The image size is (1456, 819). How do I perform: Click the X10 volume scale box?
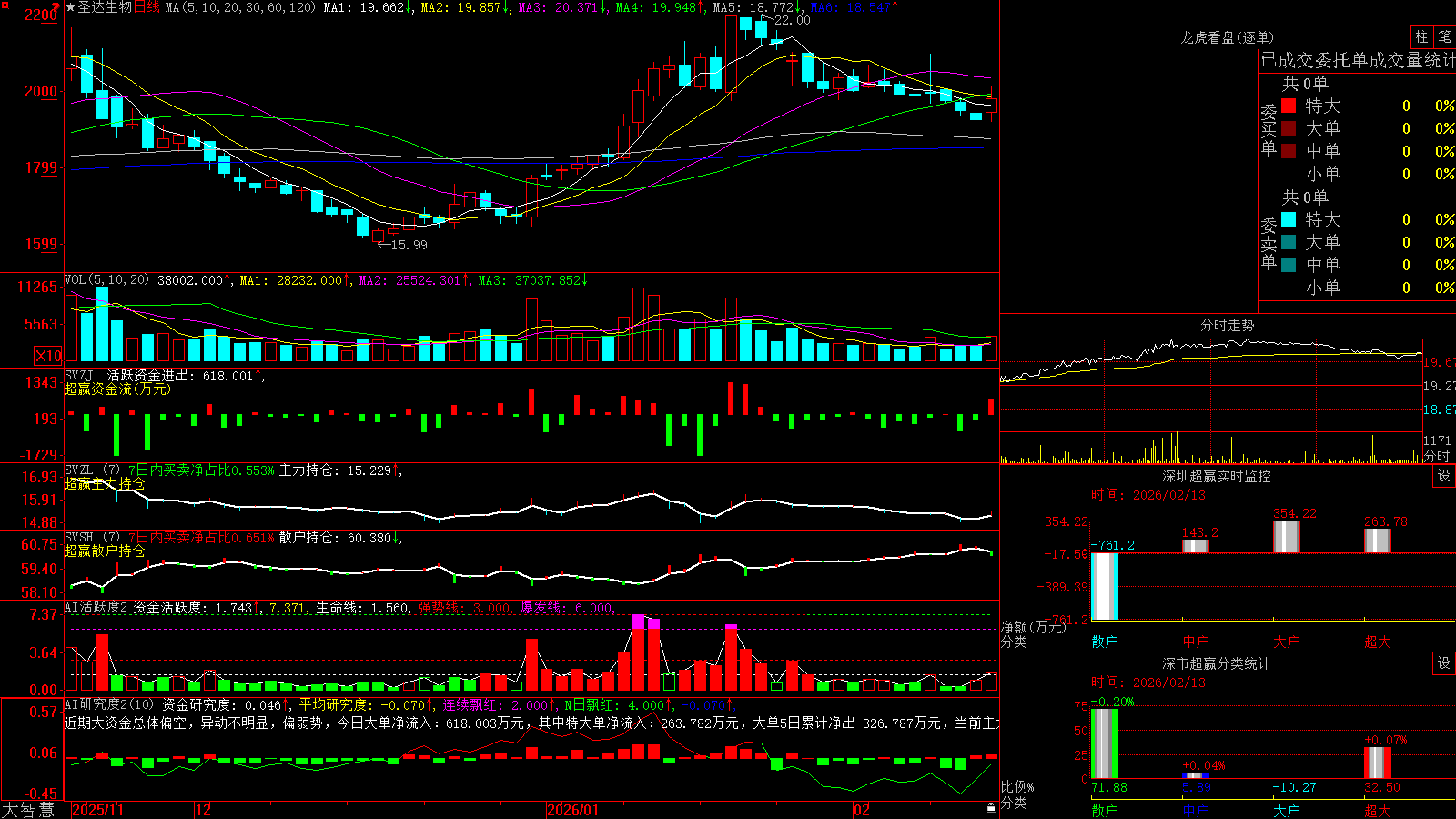[x=48, y=356]
